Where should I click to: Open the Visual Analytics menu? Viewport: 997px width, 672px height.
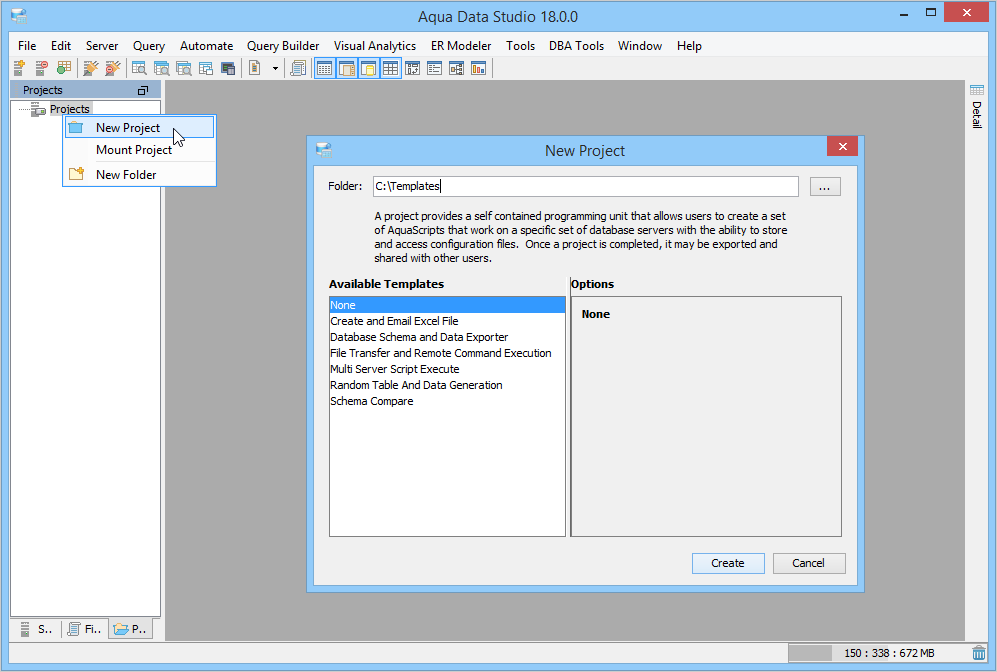point(375,46)
